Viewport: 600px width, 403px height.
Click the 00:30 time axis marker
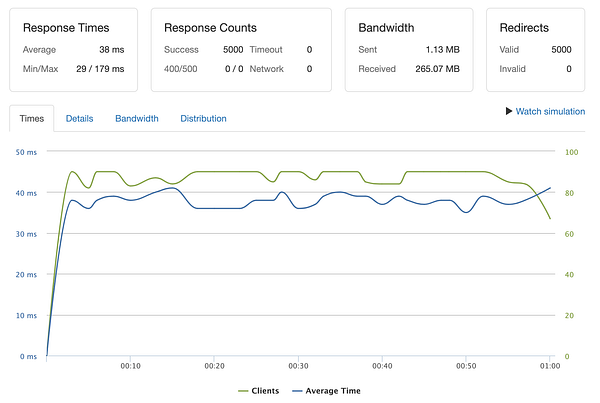297,366
